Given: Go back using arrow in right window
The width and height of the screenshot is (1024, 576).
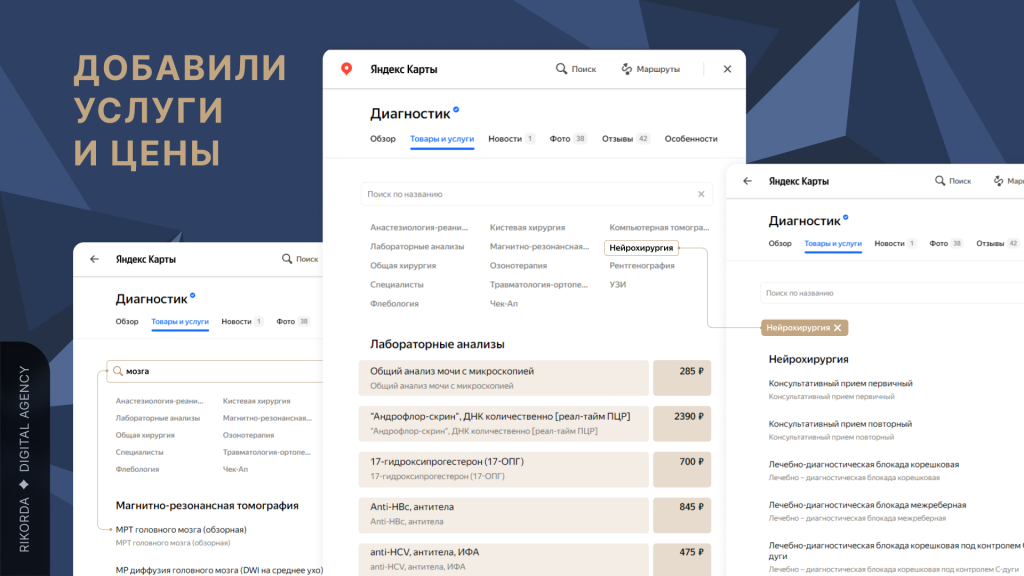Looking at the screenshot, I should (748, 181).
